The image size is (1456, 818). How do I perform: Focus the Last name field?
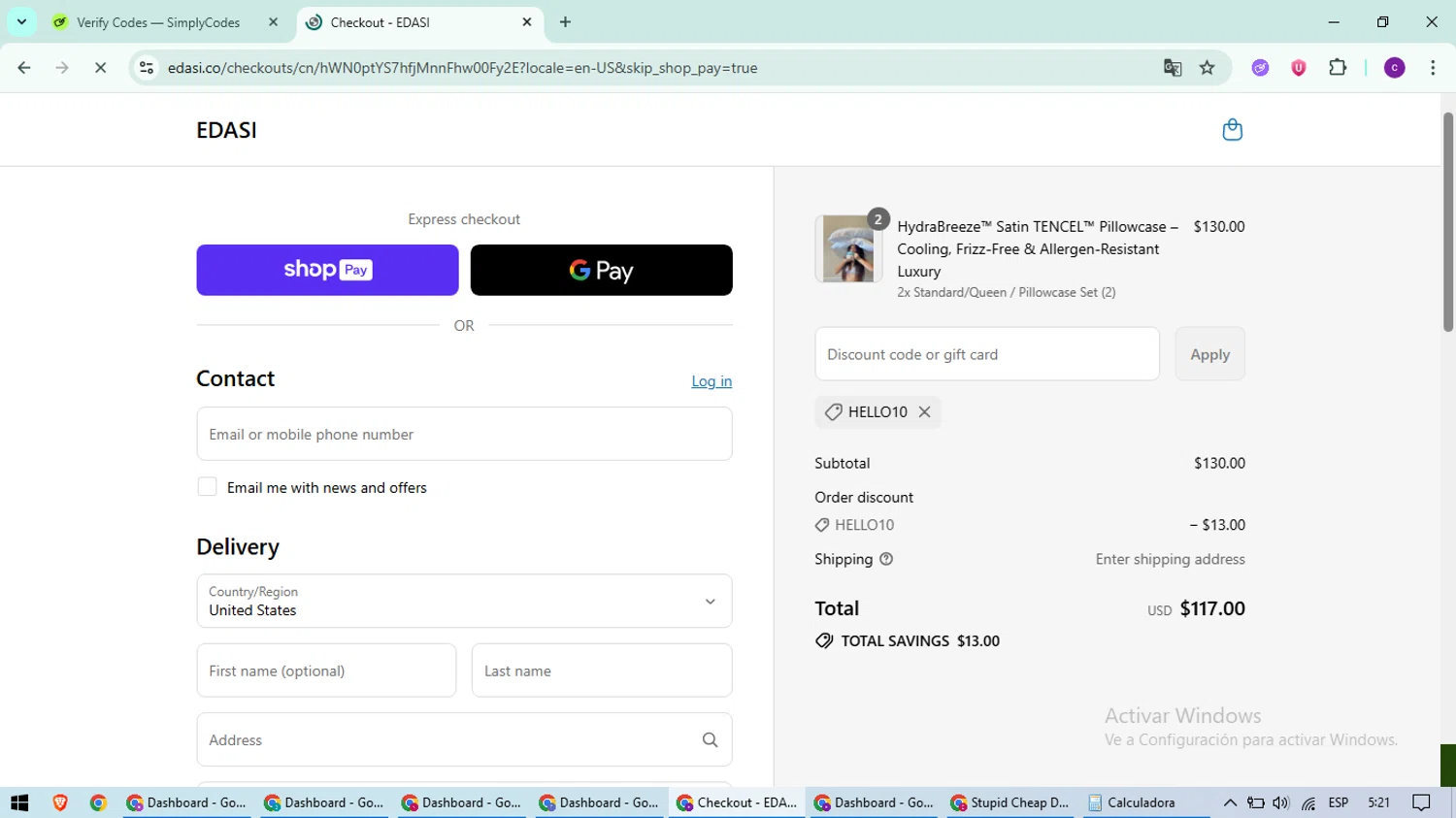click(x=602, y=671)
